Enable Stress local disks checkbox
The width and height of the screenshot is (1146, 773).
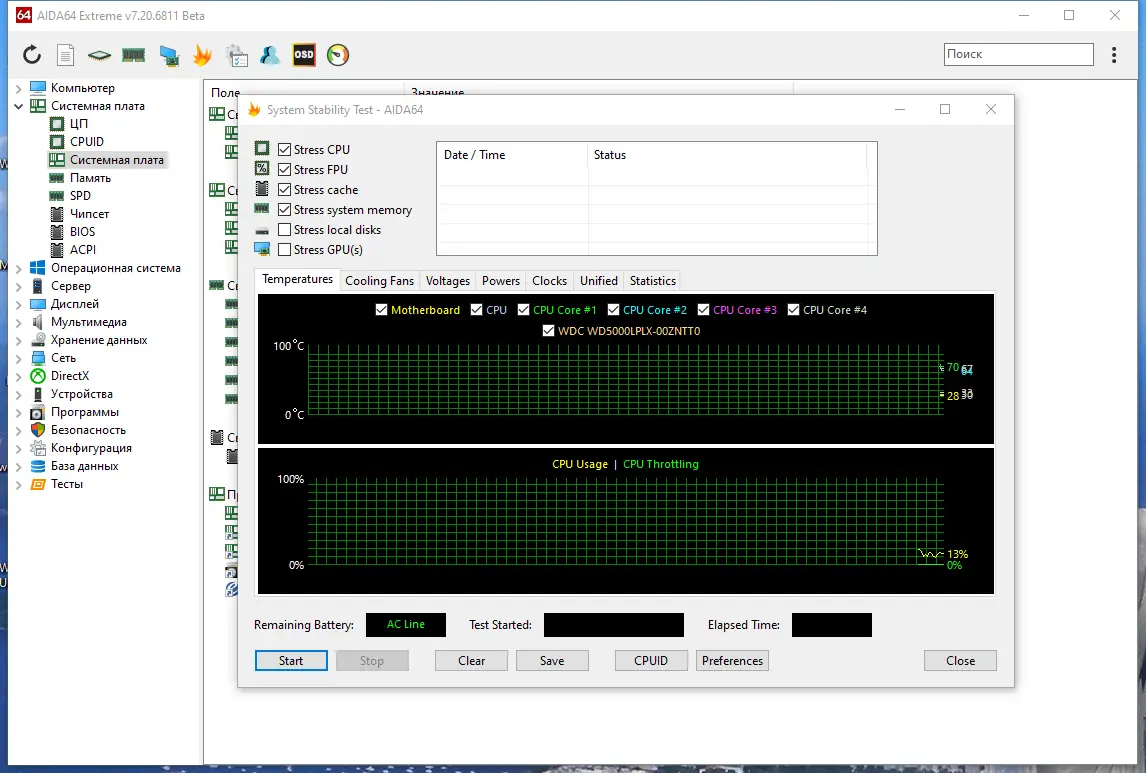pos(284,229)
